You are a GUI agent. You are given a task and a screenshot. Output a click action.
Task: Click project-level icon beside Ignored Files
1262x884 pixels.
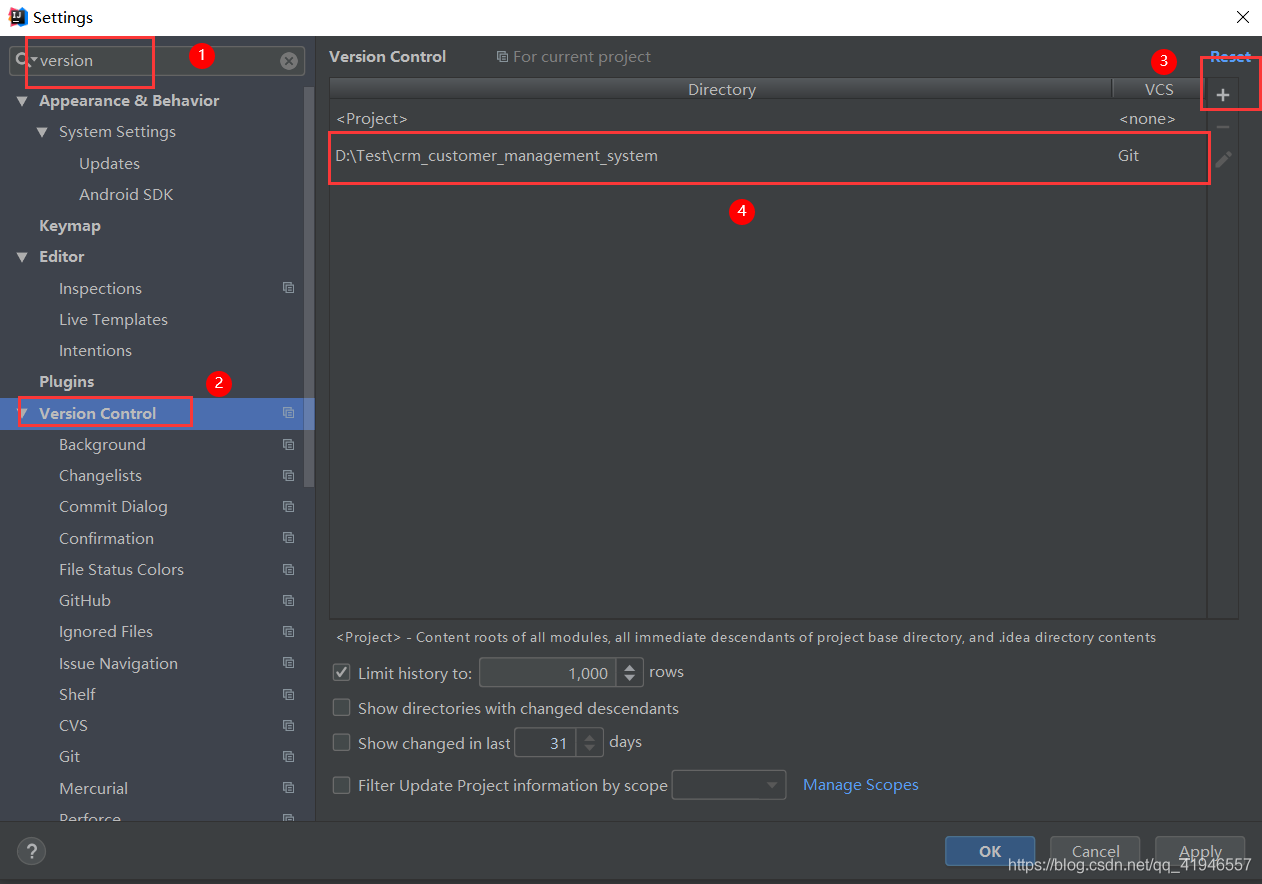[288, 631]
